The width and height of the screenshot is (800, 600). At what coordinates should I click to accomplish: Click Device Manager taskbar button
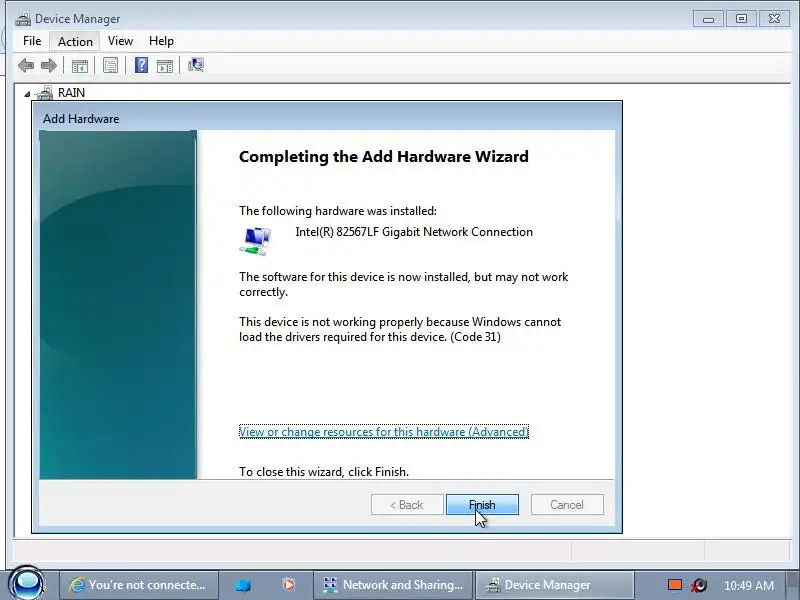point(555,585)
